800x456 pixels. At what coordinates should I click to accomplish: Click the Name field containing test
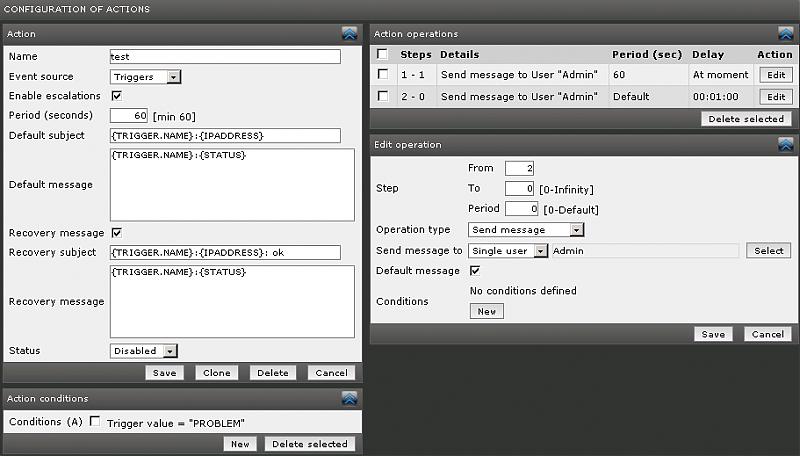225,57
